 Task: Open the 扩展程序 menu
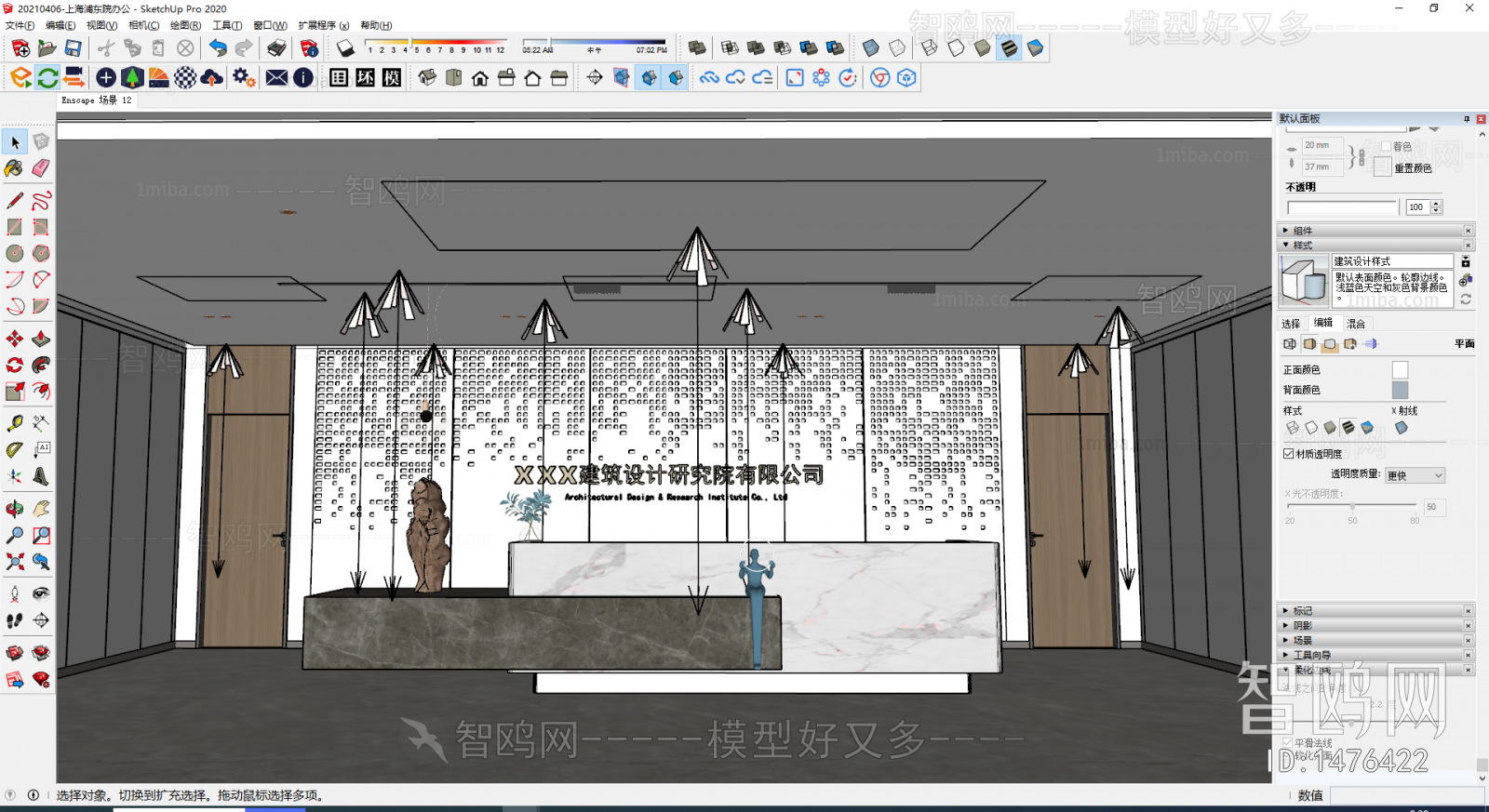(324, 25)
